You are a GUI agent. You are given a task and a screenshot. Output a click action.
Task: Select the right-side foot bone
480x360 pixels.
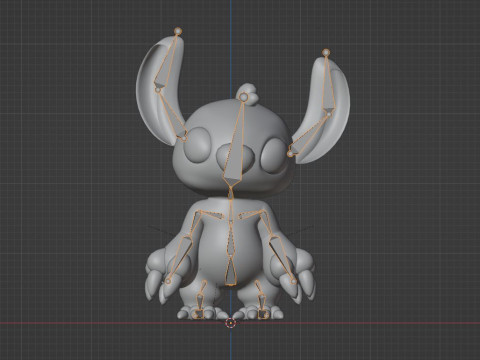pyautogui.click(x=263, y=314)
